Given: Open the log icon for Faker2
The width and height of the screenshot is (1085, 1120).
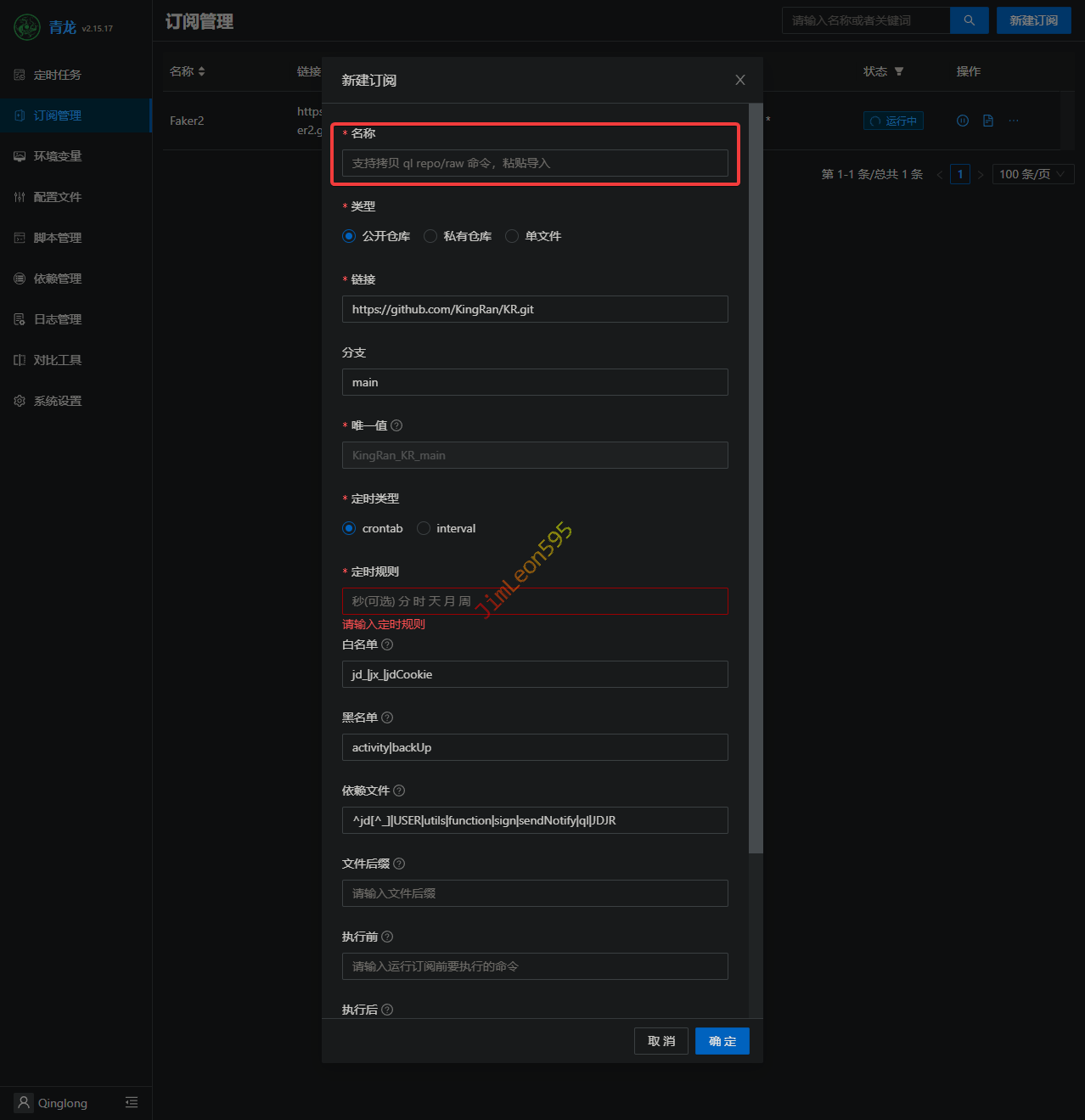Looking at the screenshot, I should (x=987, y=121).
